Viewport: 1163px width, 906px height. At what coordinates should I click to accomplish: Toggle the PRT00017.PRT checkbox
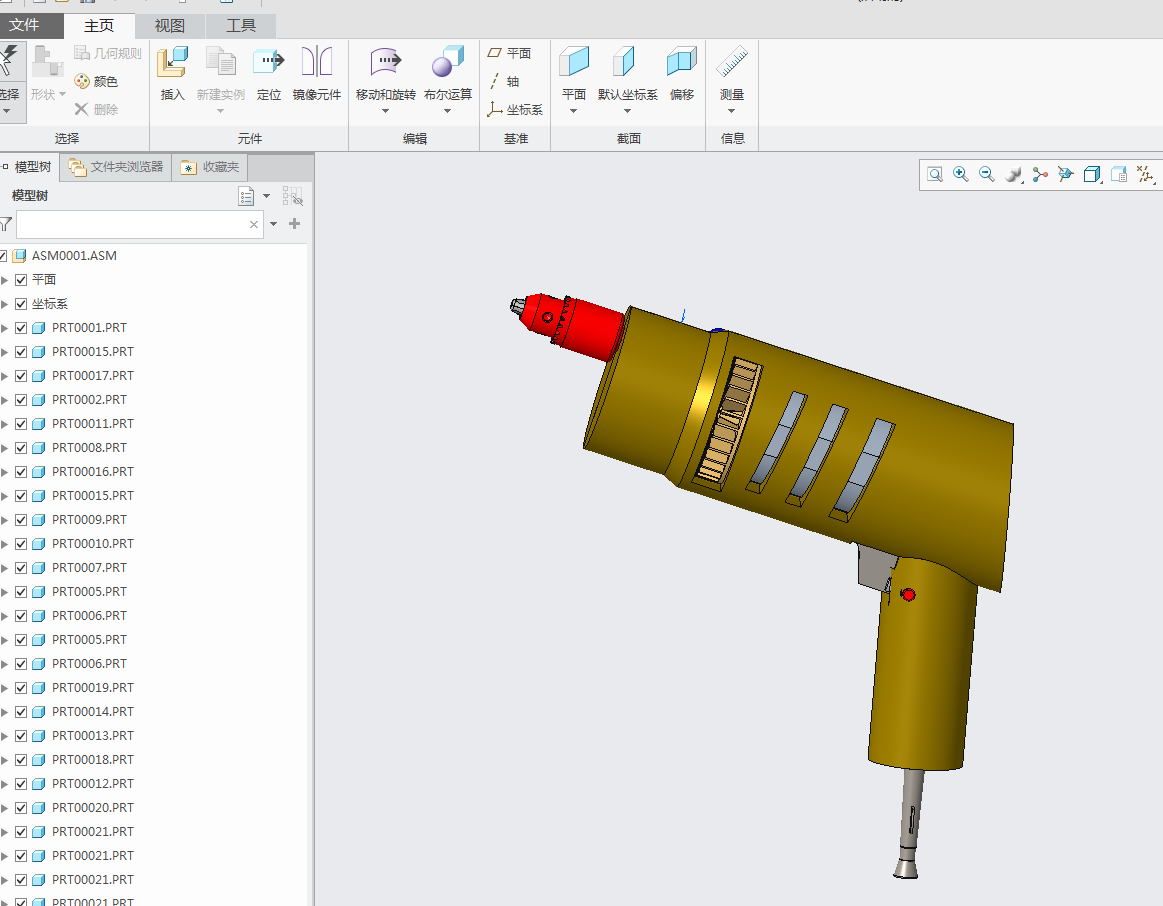click(x=21, y=376)
